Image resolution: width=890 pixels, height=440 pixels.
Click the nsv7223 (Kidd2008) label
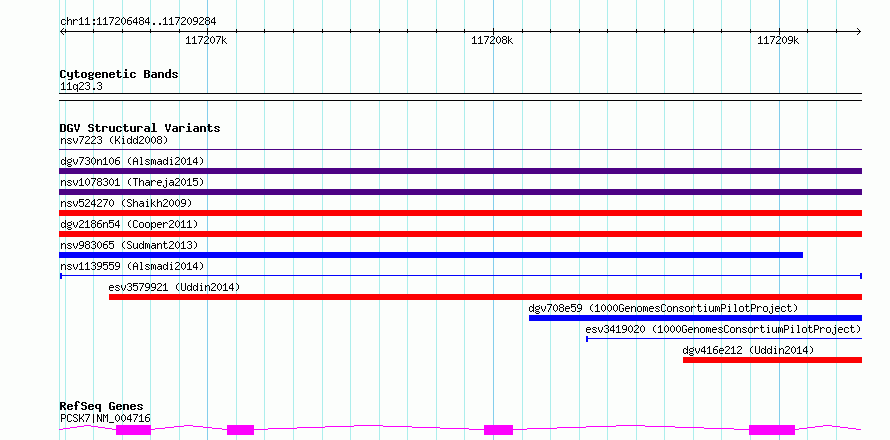click(x=114, y=140)
